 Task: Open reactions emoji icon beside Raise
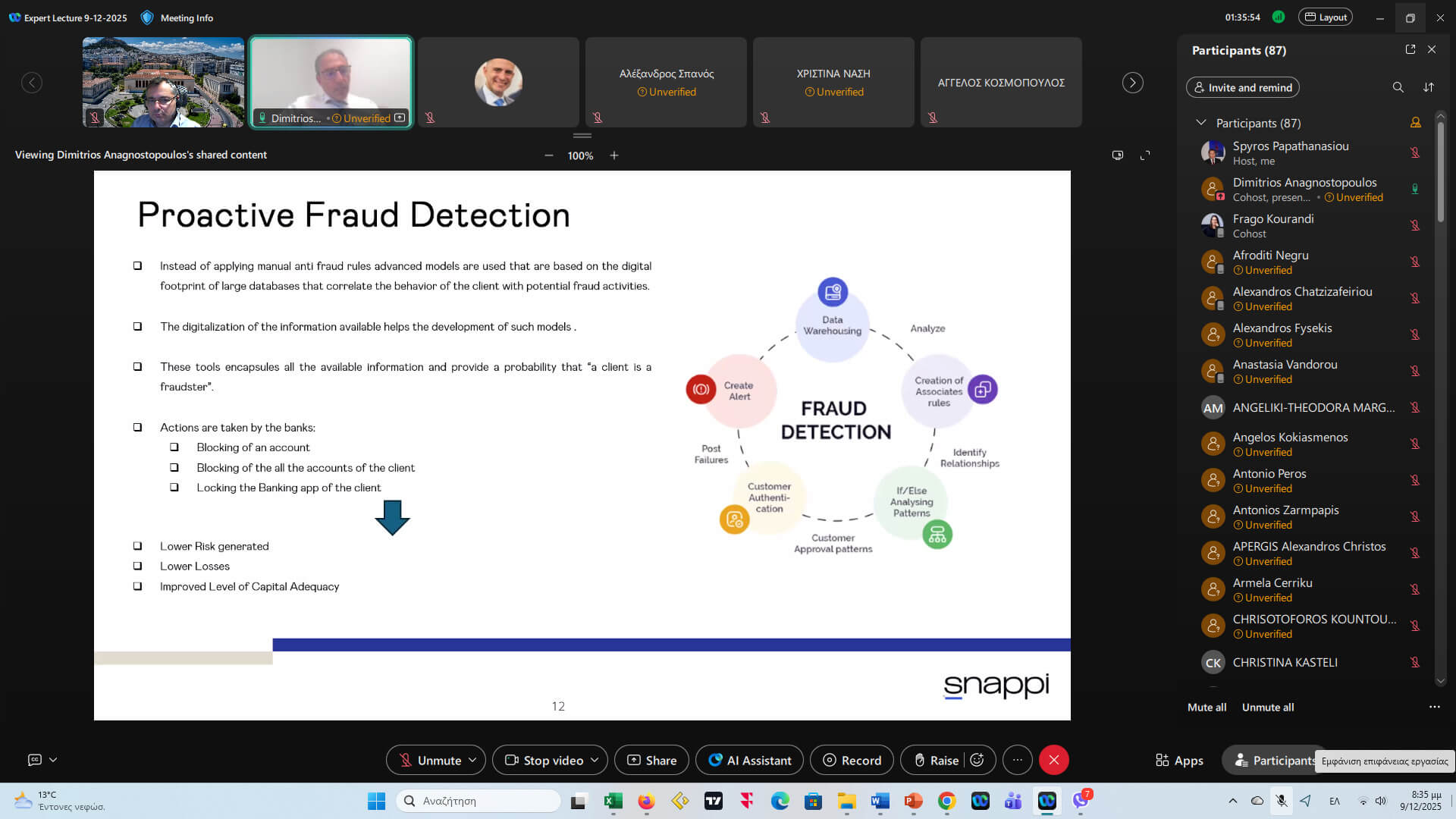977,760
